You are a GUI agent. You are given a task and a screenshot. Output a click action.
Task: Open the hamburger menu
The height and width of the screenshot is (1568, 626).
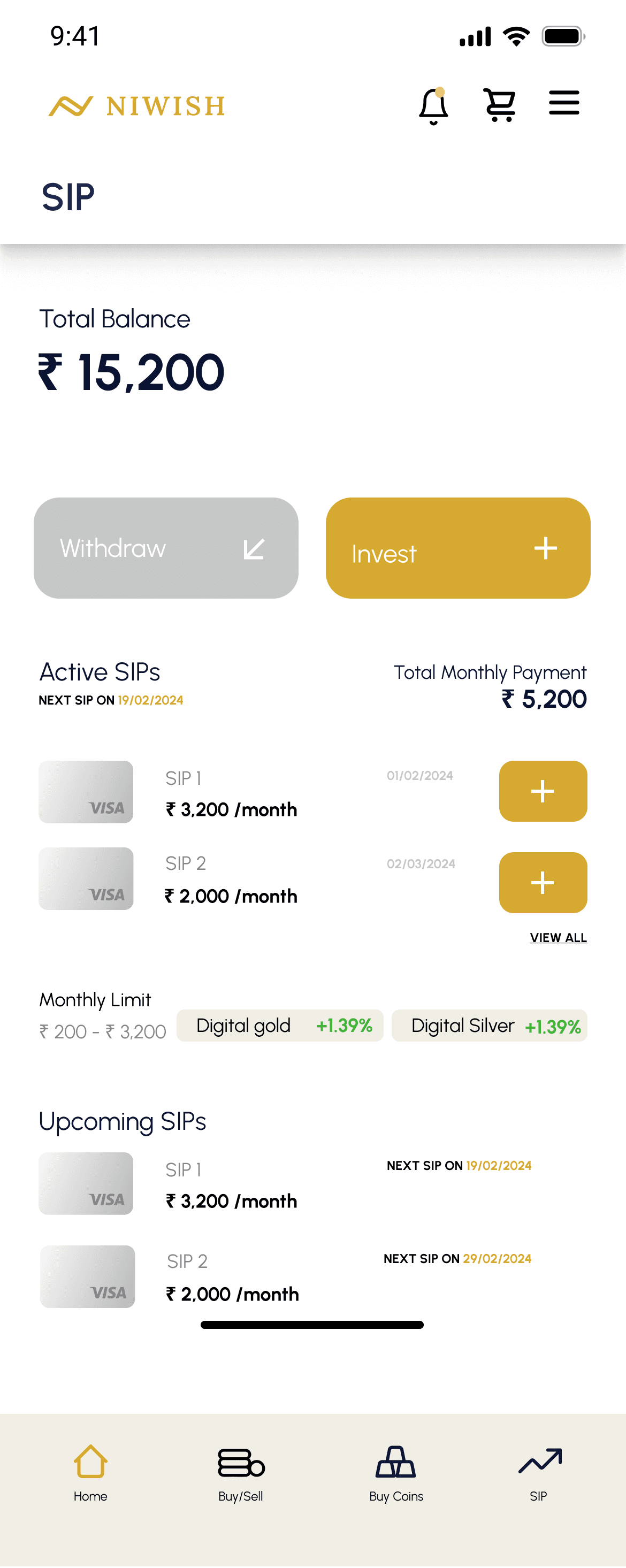(564, 102)
